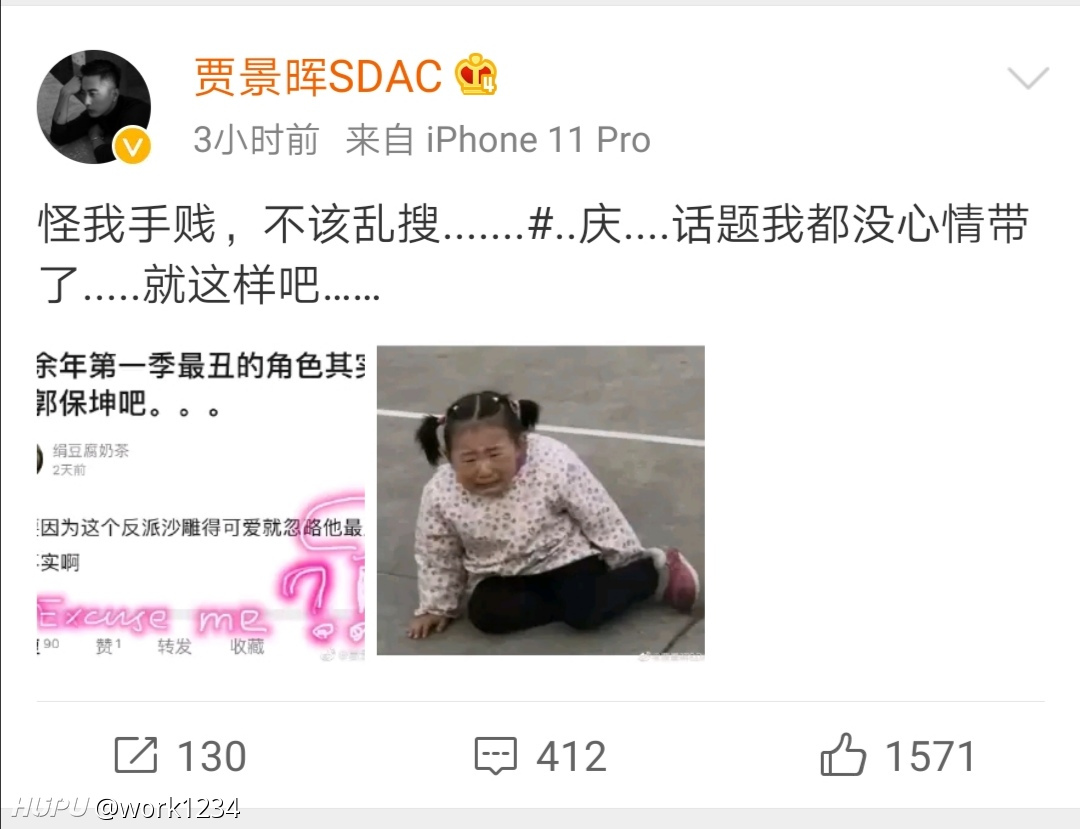Screen dimensions: 1080x829
Task: Like the post with thumbs-up icon
Action: [x=842, y=754]
